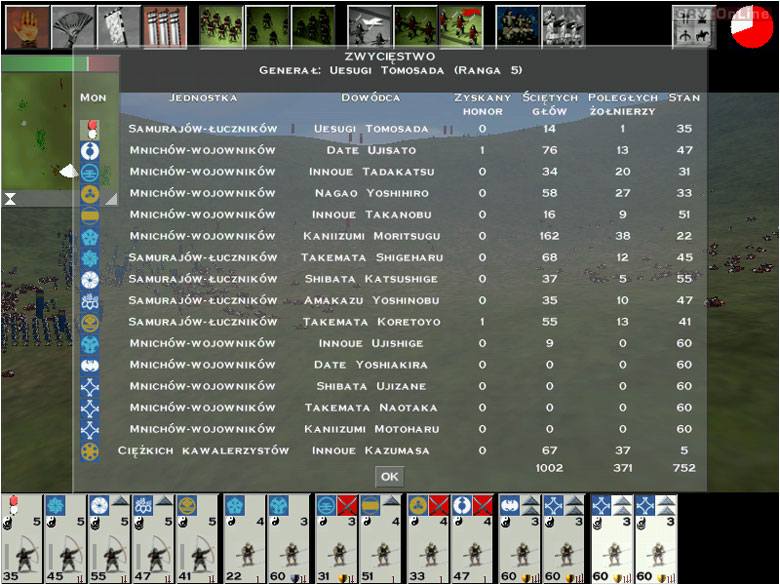Image resolution: width=780 pixels, height=585 pixels.
Task: Select the last highlighted unit card on right
Action: click(x=656, y=538)
